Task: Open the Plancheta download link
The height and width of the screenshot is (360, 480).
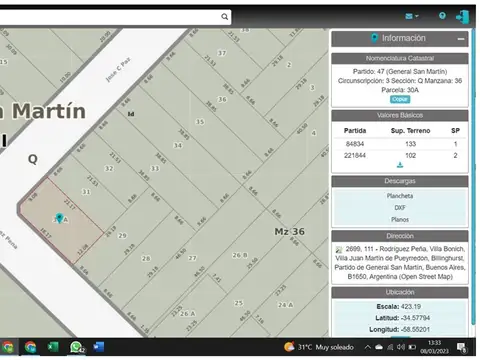Action: pos(400,196)
